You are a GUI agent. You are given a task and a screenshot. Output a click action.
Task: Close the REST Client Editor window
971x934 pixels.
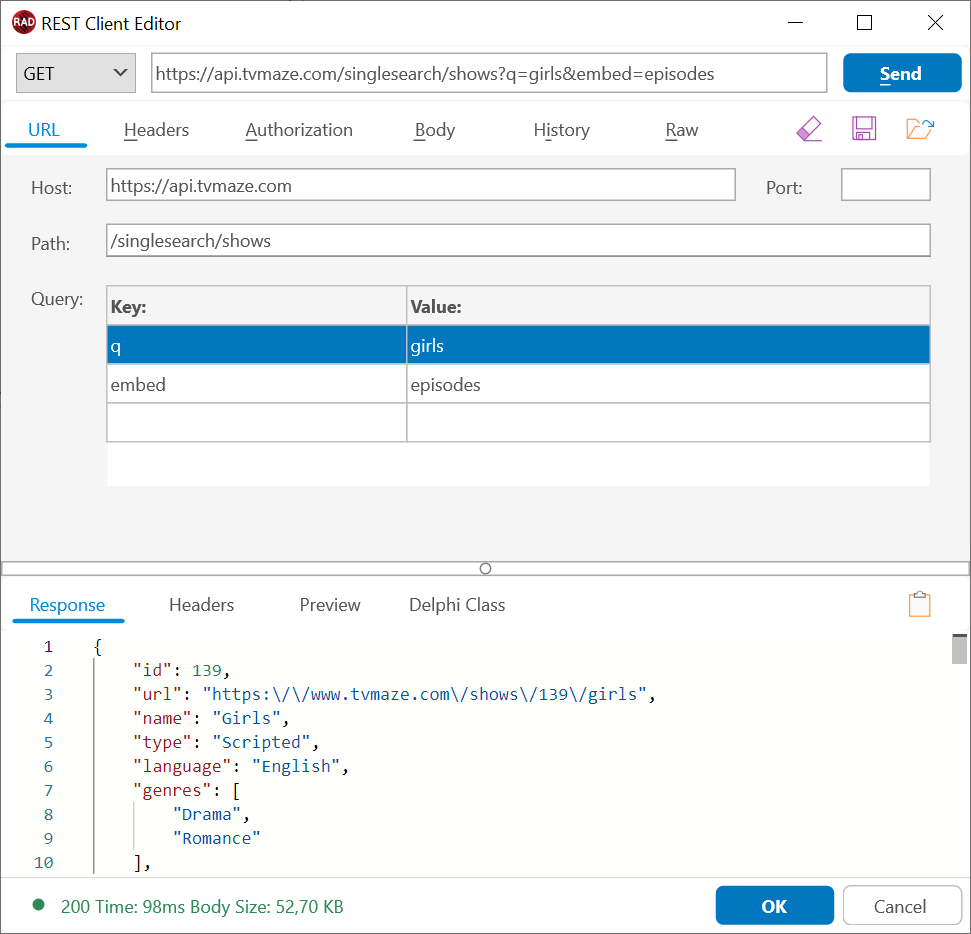click(x=935, y=23)
